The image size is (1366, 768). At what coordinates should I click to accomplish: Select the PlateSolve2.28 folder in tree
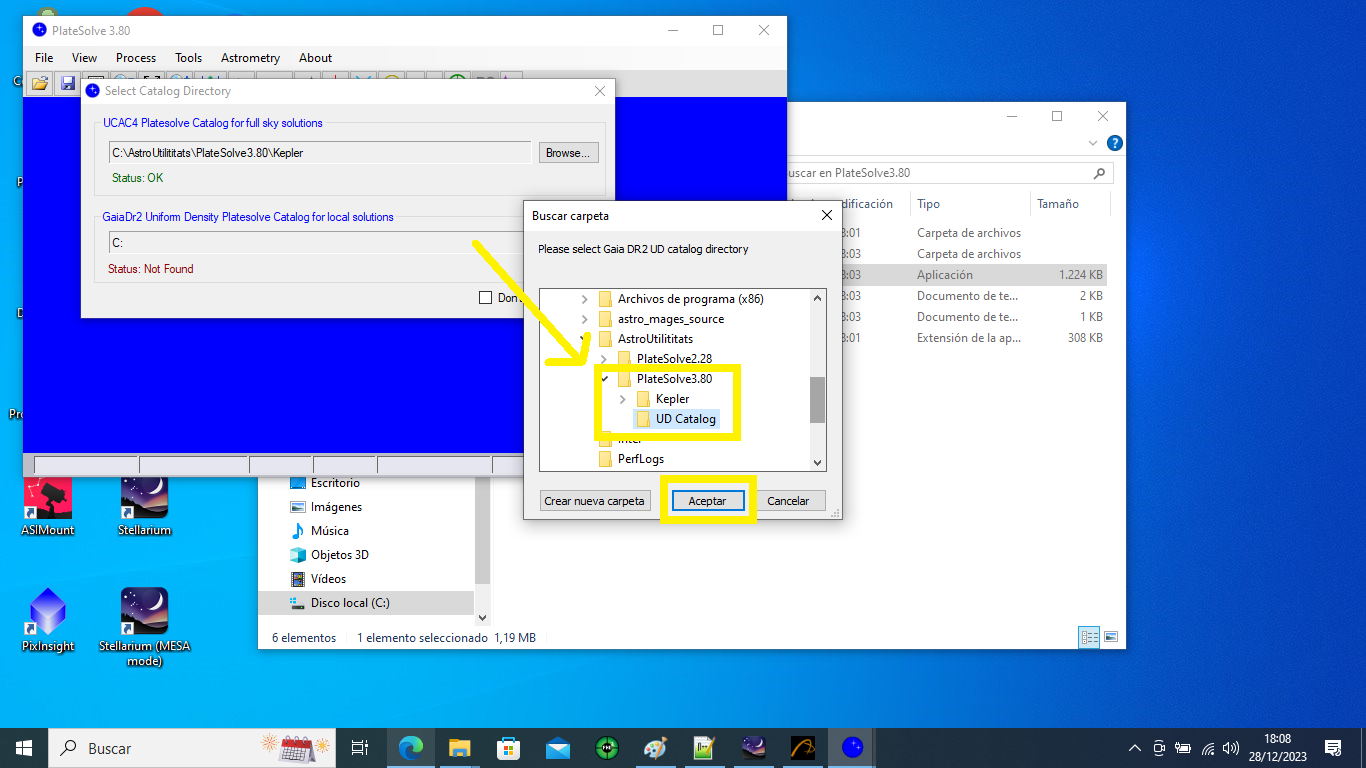664,359
